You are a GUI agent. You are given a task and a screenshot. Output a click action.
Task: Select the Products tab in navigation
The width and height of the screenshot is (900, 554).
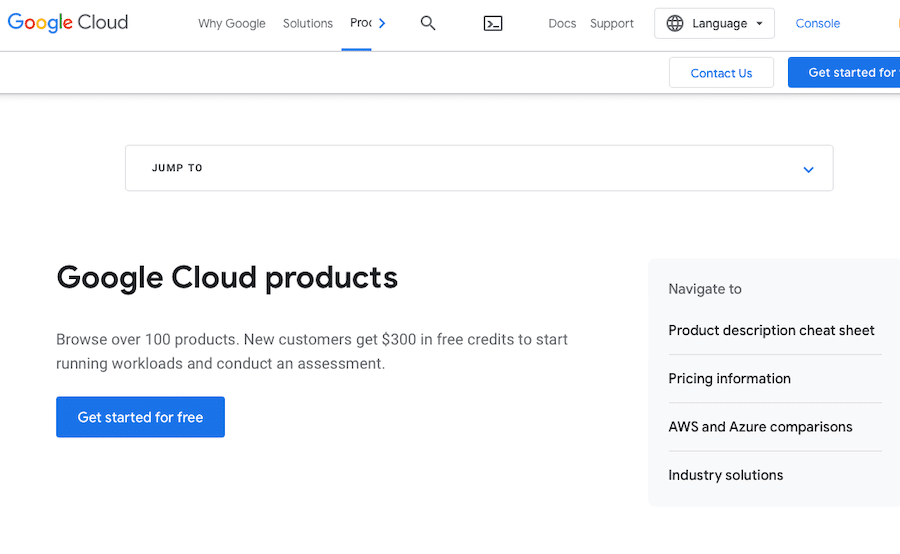tap(360, 23)
